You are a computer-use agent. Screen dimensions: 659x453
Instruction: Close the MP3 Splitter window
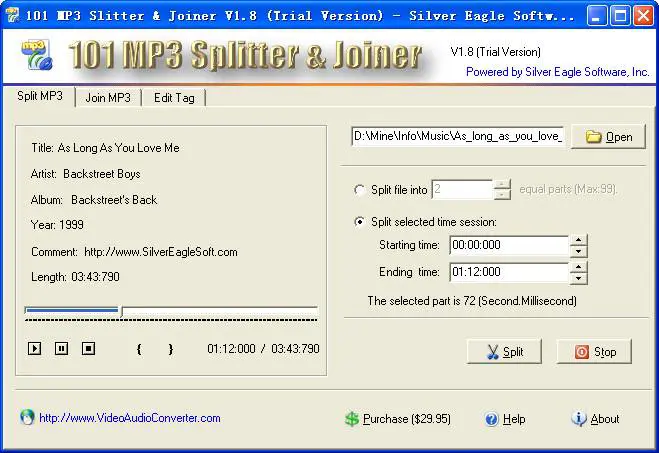point(643,16)
